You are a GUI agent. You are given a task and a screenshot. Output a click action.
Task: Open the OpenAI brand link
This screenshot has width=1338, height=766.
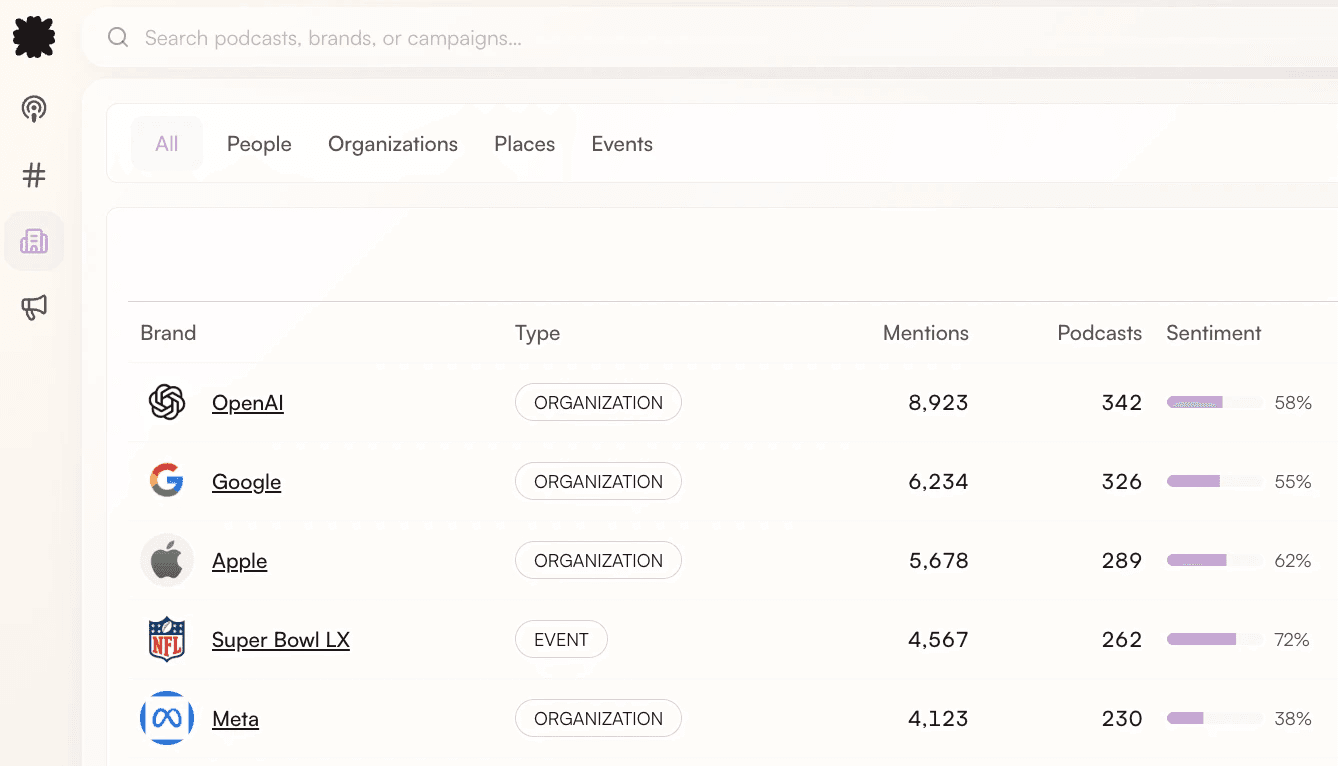(x=248, y=403)
